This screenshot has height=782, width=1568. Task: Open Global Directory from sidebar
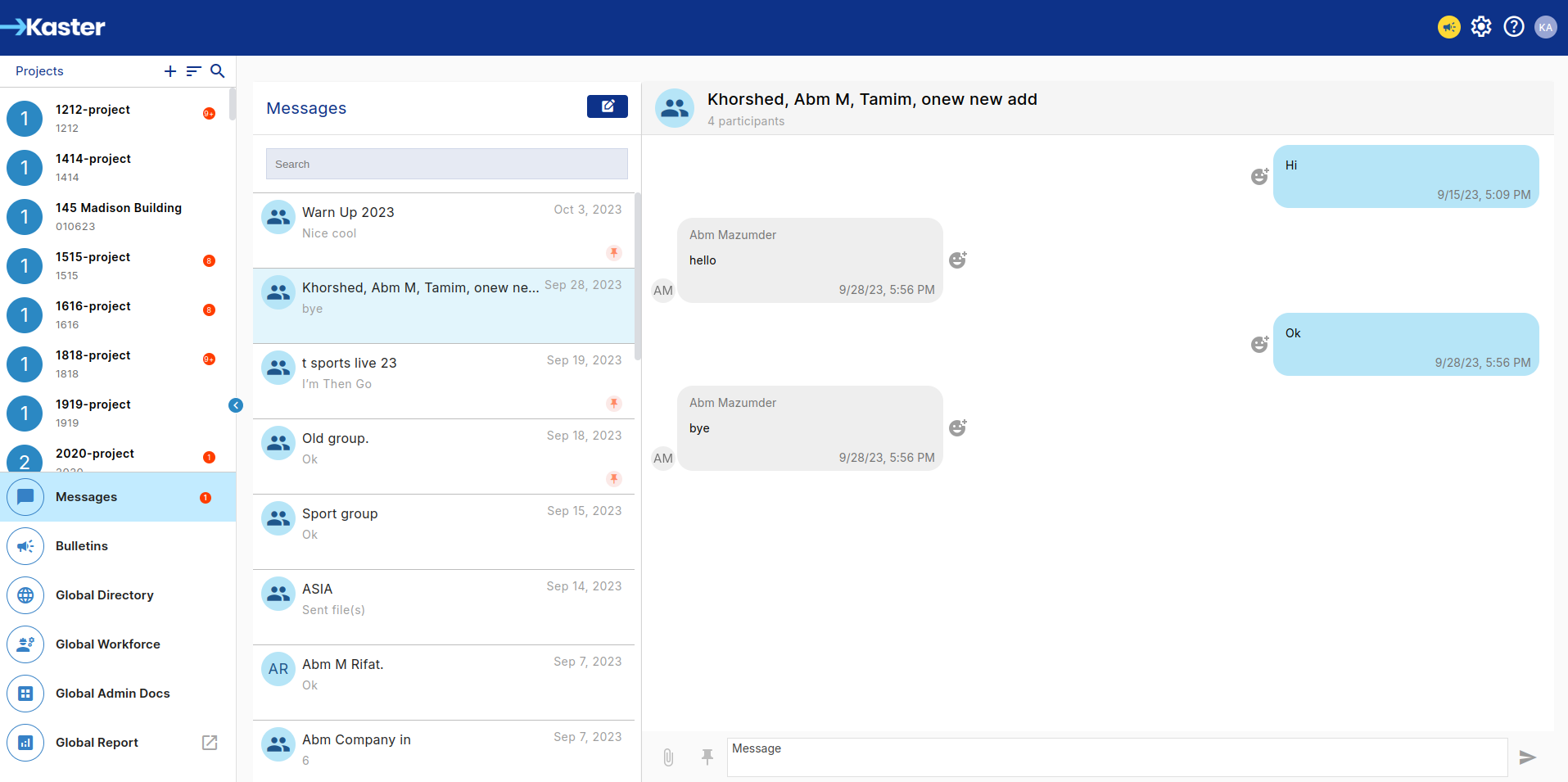(104, 595)
